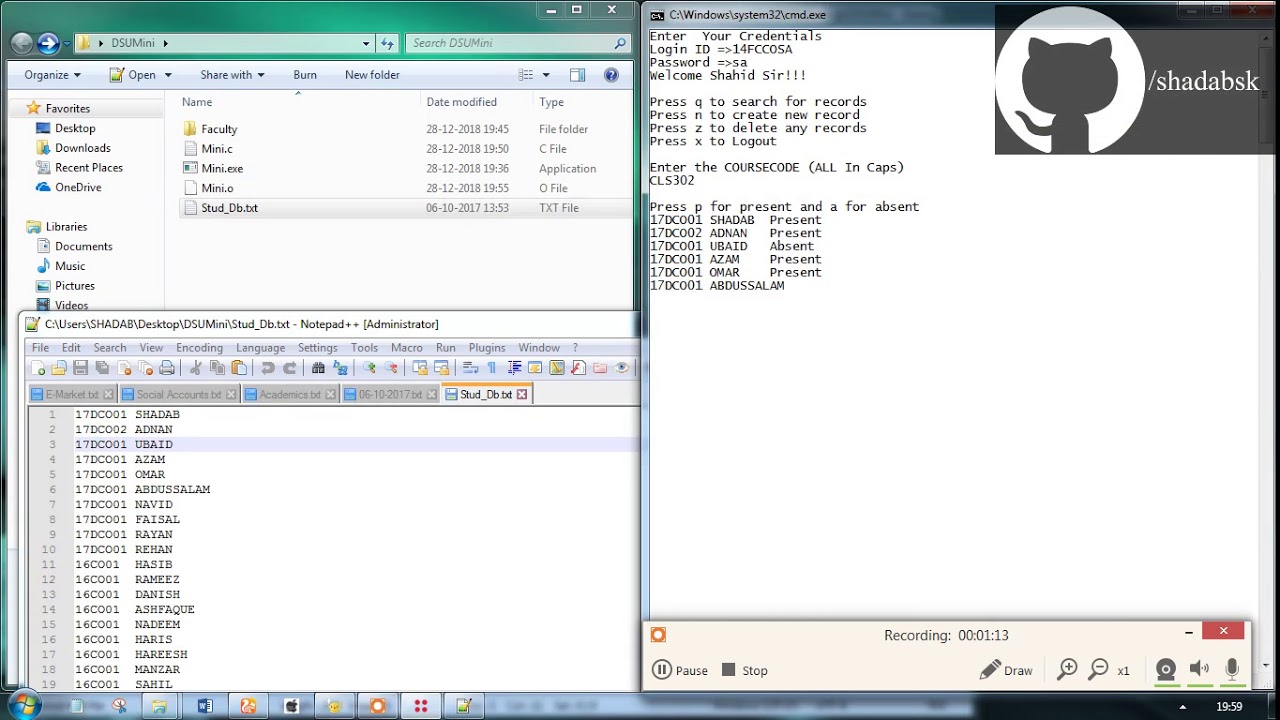The width and height of the screenshot is (1280, 720).
Task: Click the zoom in magnifier in recorder
Action: [1068, 670]
